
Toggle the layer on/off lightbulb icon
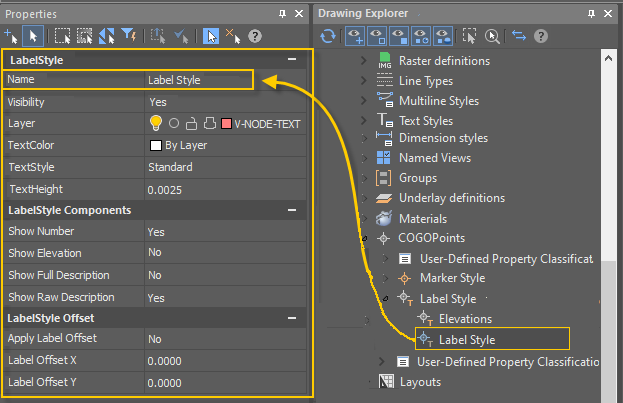(x=156, y=123)
